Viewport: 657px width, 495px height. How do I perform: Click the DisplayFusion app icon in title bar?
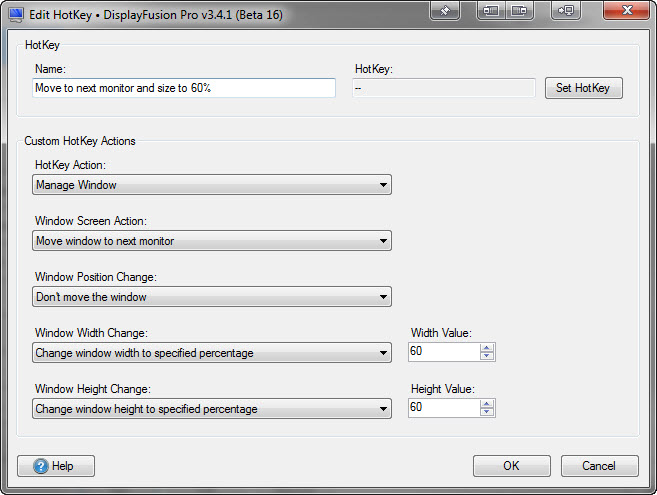tap(15, 11)
